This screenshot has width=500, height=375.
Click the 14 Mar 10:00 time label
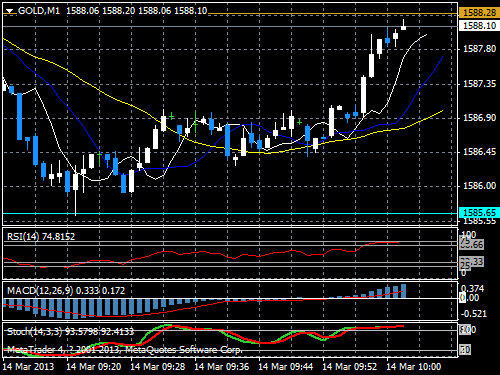(x=414, y=367)
